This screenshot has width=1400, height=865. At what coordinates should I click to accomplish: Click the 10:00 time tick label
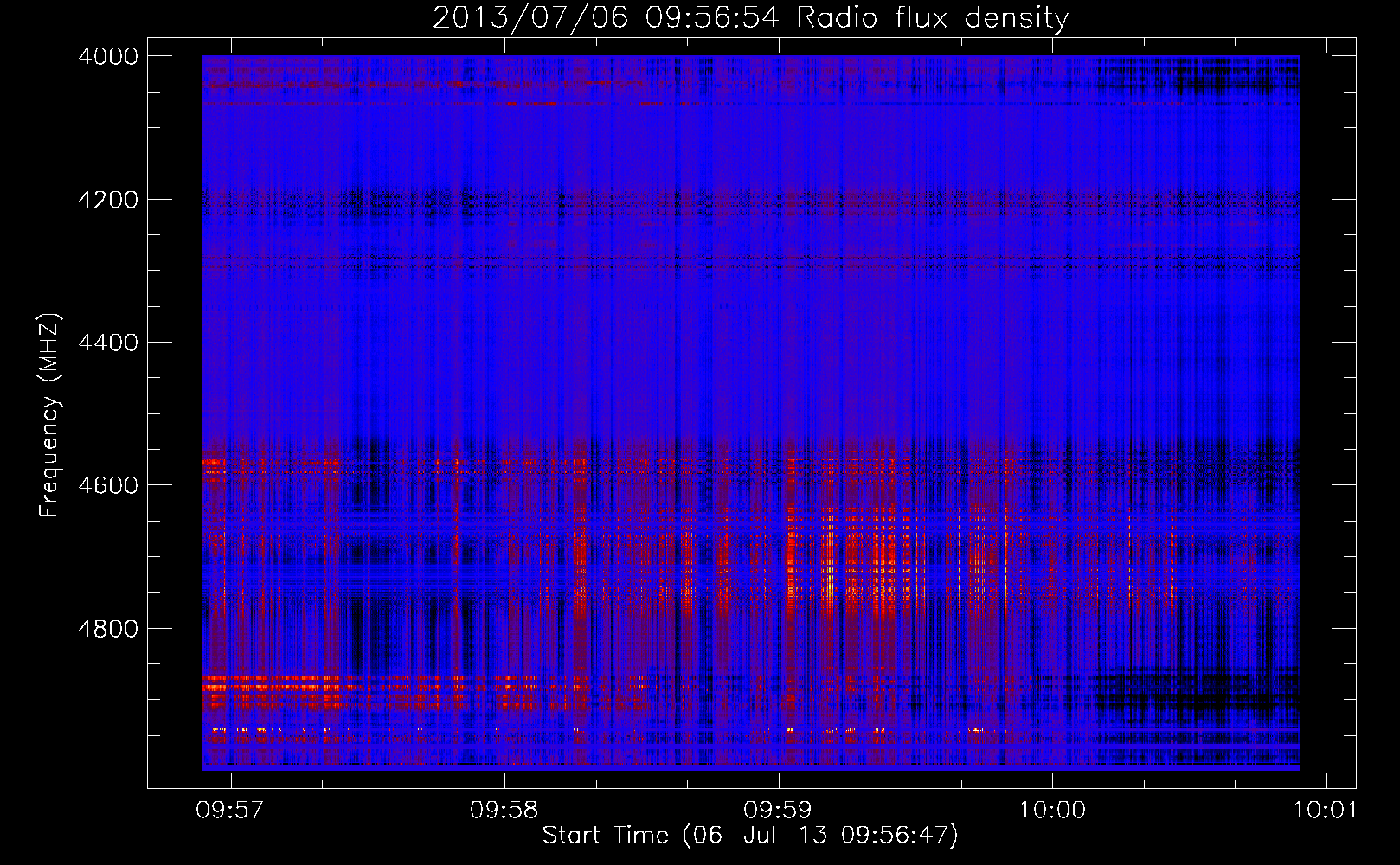[x=1052, y=810]
